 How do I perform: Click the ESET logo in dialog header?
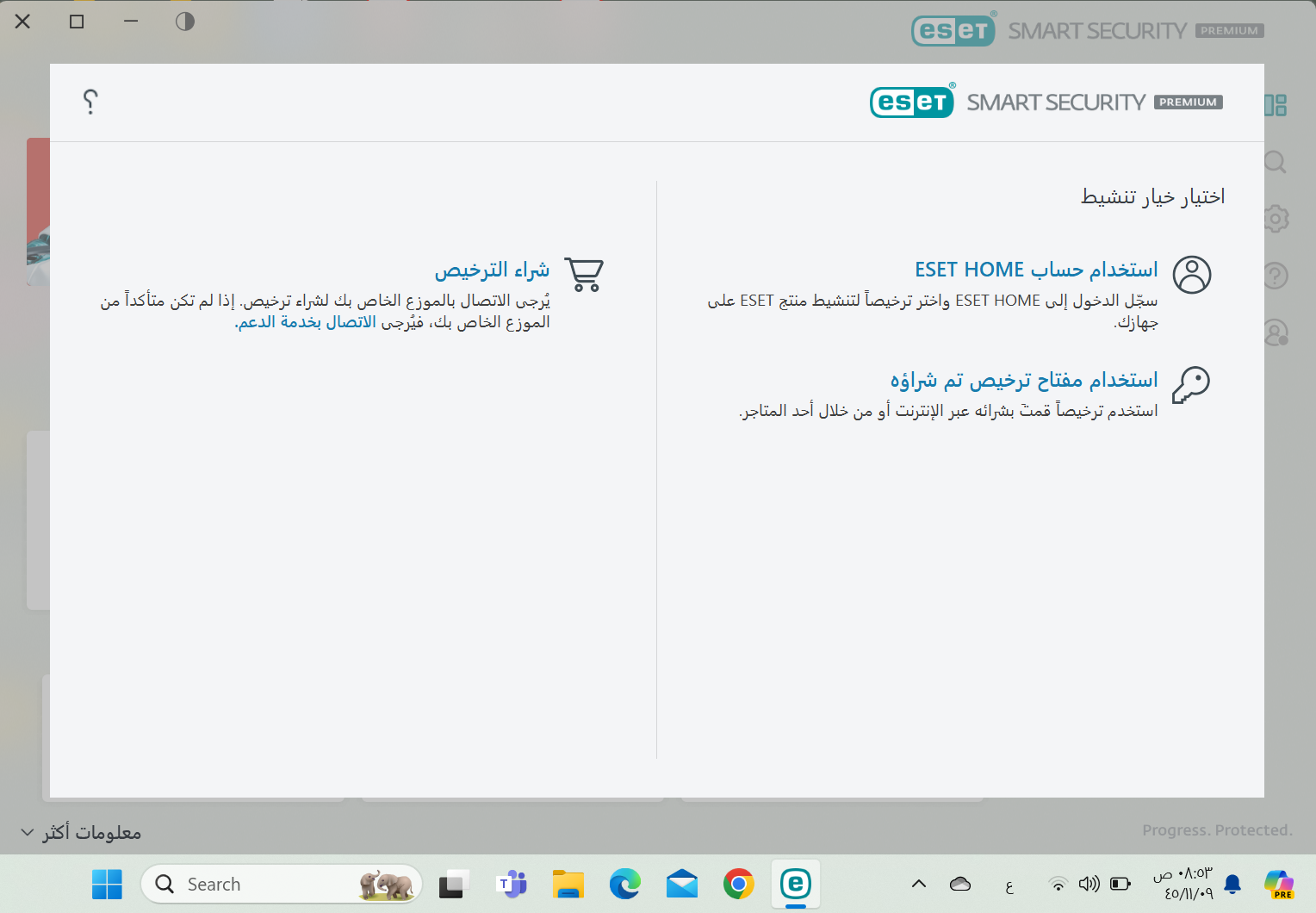(x=912, y=102)
